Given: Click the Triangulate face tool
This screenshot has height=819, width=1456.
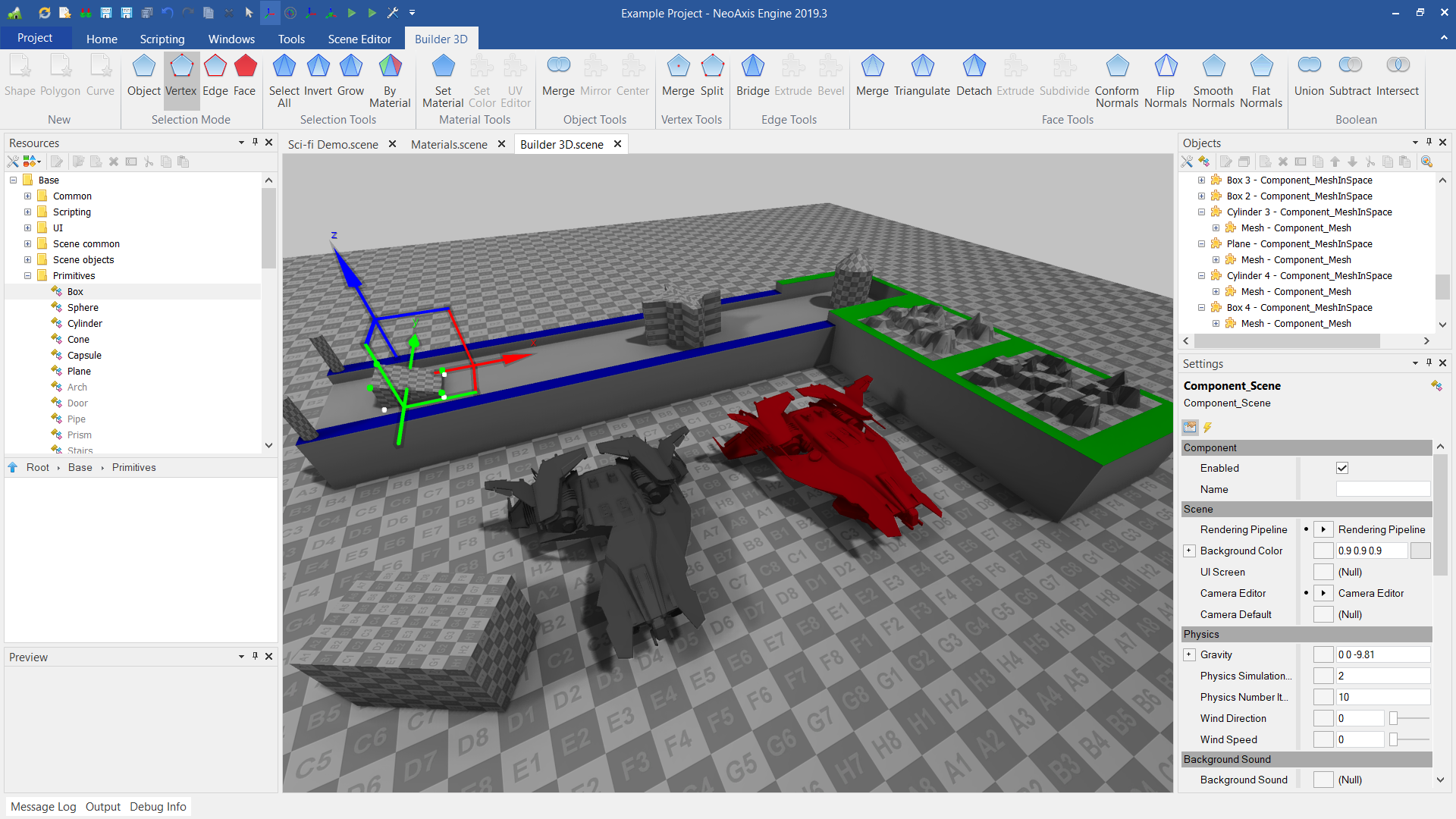Looking at the screenshot, I should [921, 76].
